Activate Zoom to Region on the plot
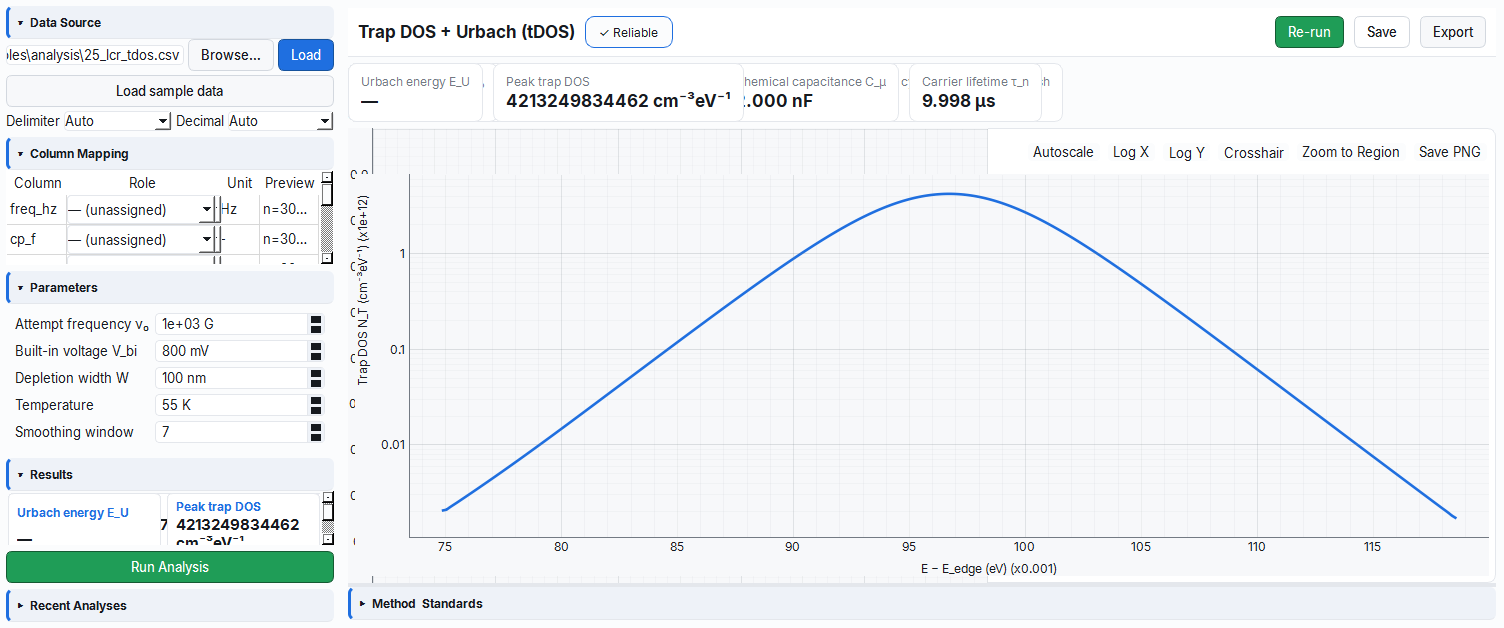The image size is (1504, 628). click(x=1351, y=152)
